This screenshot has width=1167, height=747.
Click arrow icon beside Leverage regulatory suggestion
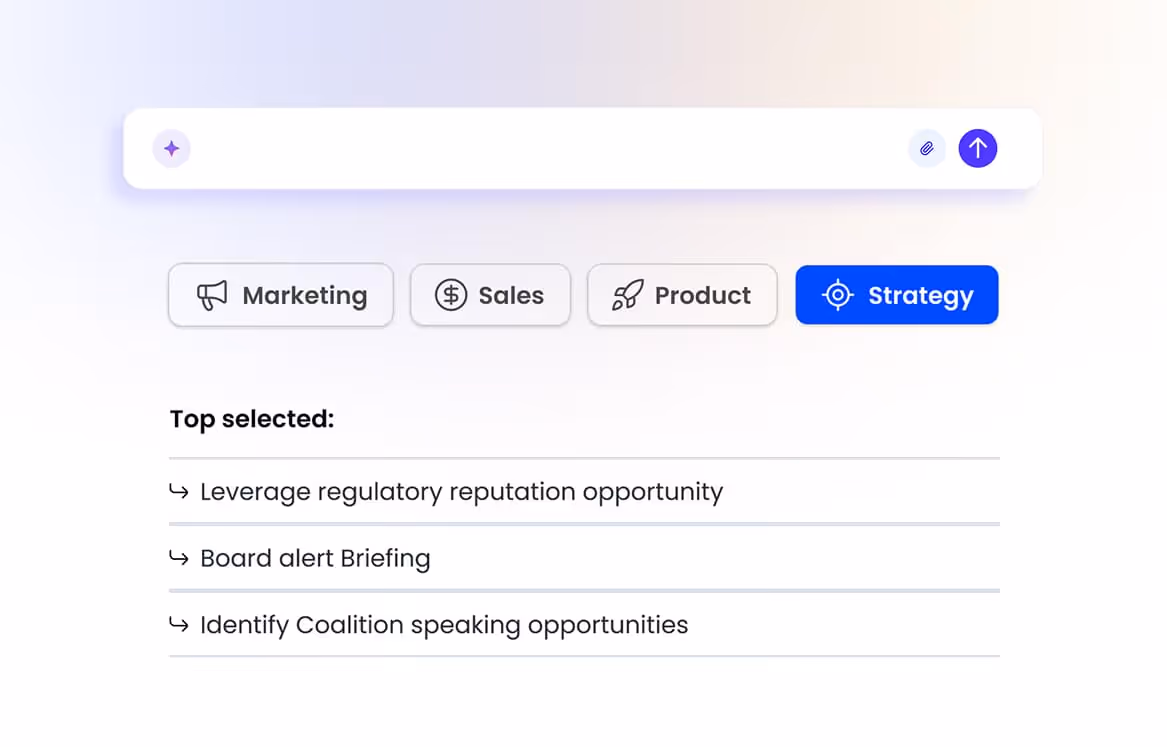tap(179, 491)
